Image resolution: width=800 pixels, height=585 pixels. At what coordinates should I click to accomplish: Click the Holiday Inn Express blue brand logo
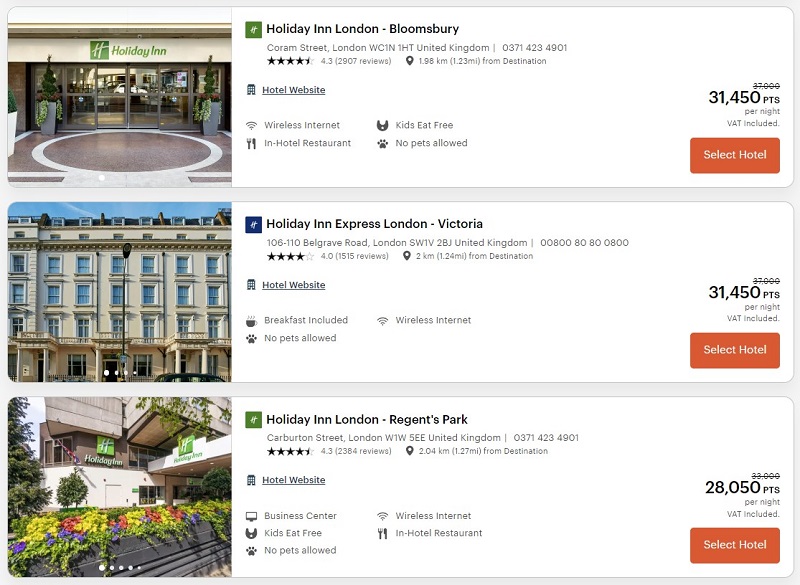coord(254,224)
